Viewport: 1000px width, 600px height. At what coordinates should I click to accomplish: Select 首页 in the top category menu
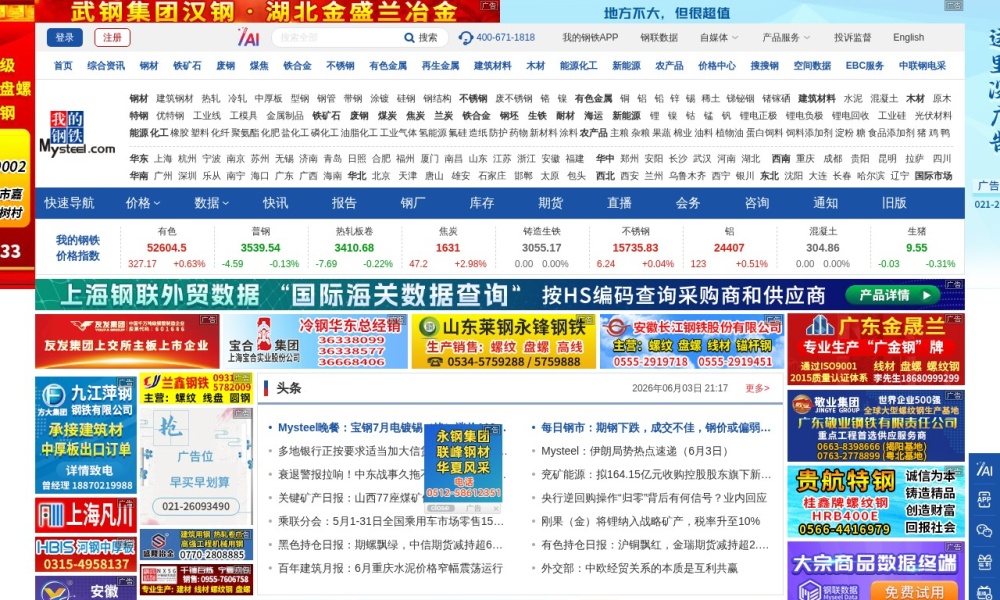tap(63, 66)
